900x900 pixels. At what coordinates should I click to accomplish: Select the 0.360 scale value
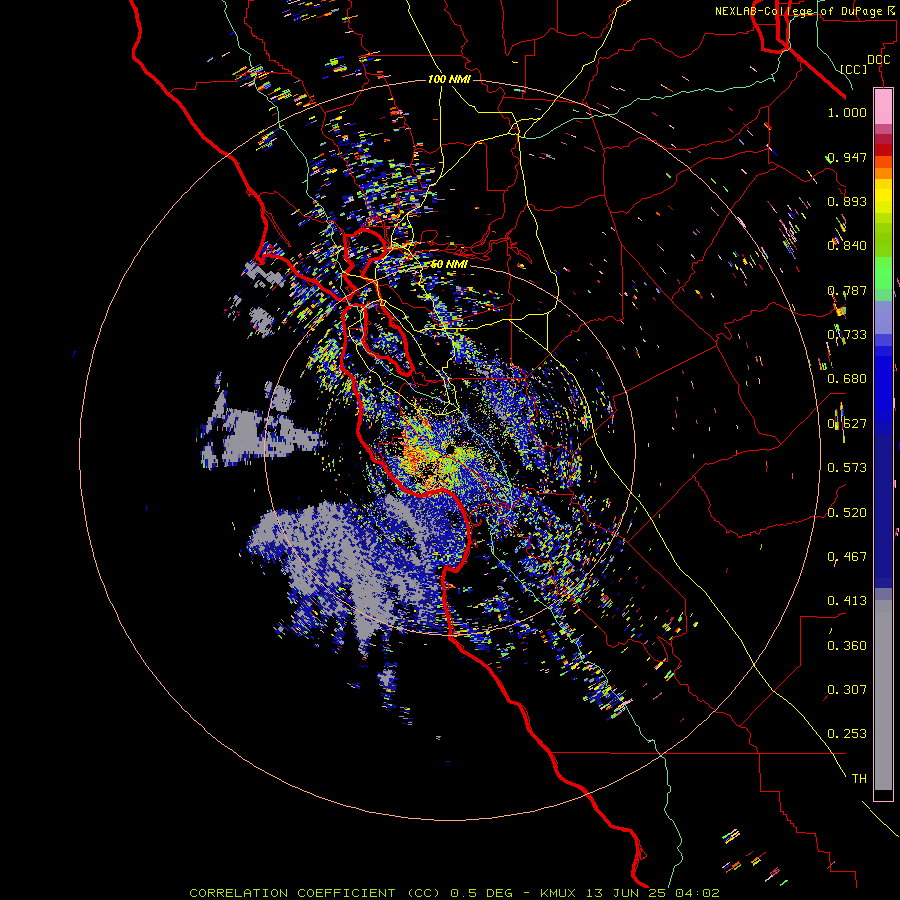[x=847, y=646]
